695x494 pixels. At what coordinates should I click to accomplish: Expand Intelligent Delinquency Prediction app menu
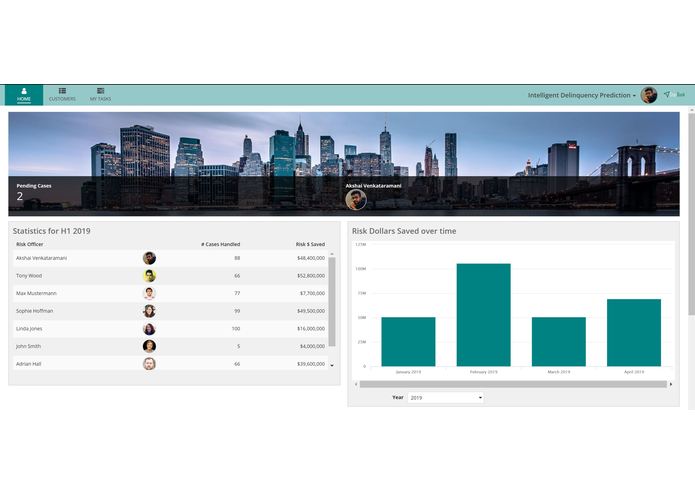[x=582, y=95]
